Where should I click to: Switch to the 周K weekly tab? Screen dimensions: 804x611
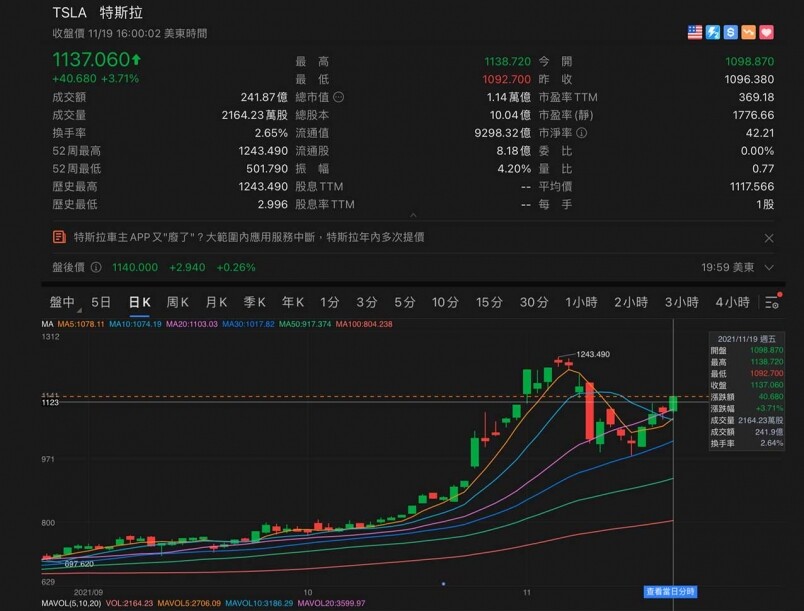click(177, 302)
